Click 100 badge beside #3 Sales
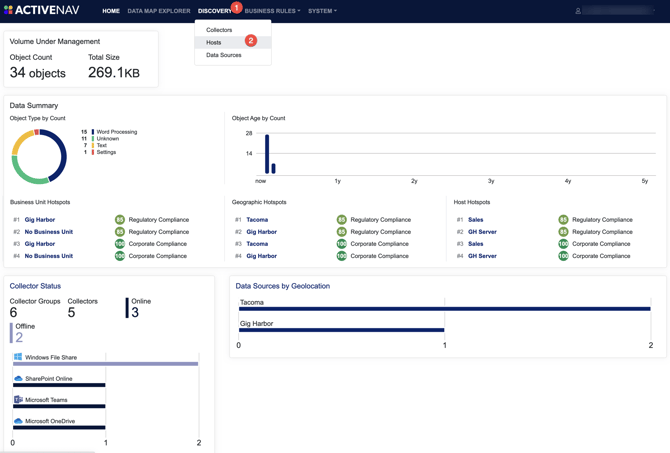The width and height of the screenshot is (670, 453). pos(563,244)
